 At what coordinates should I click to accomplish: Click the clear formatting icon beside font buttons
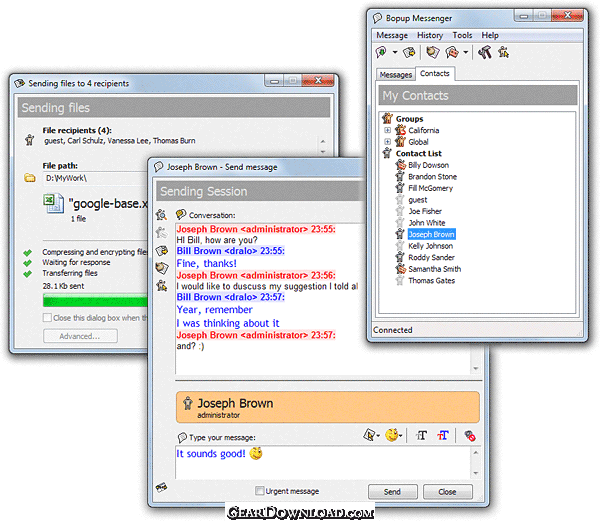[470, 436]
